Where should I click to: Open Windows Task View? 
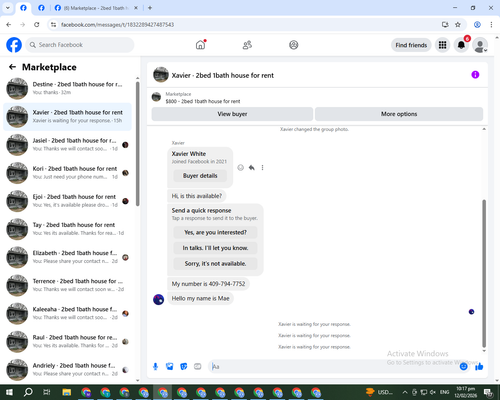47,392
